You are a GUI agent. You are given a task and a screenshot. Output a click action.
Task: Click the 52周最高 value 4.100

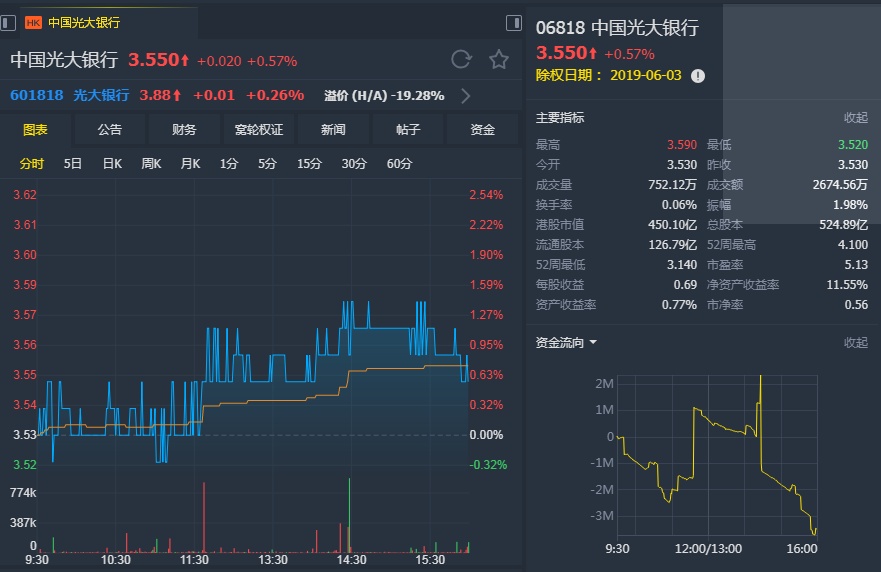click(x=853, y=245)
